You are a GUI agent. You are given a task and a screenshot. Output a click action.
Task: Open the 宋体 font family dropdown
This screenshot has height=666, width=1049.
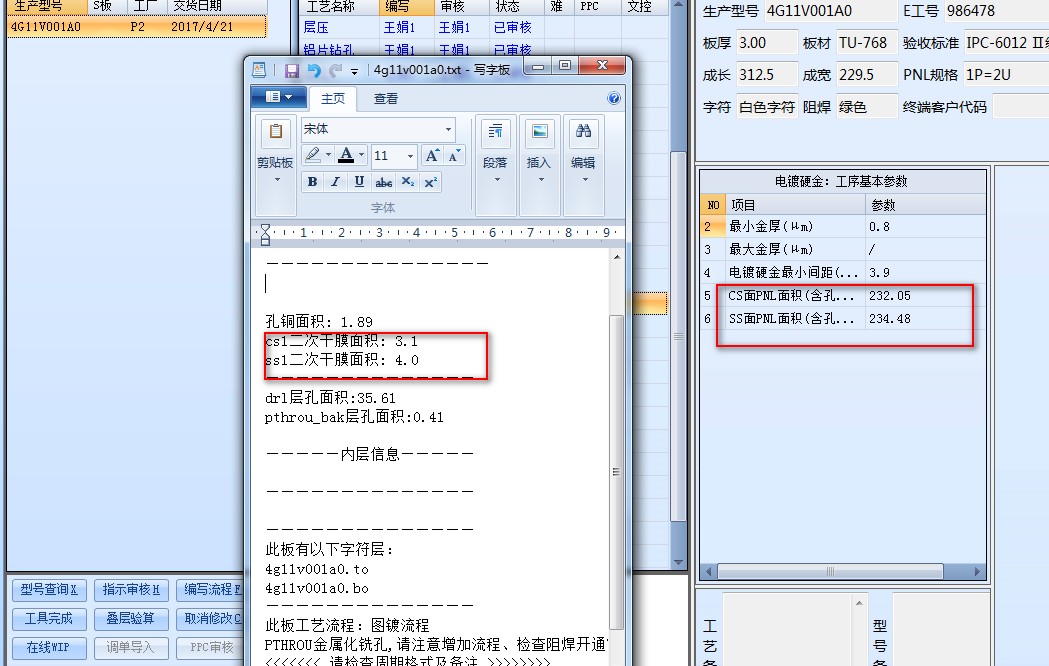(x=448, y=129)
